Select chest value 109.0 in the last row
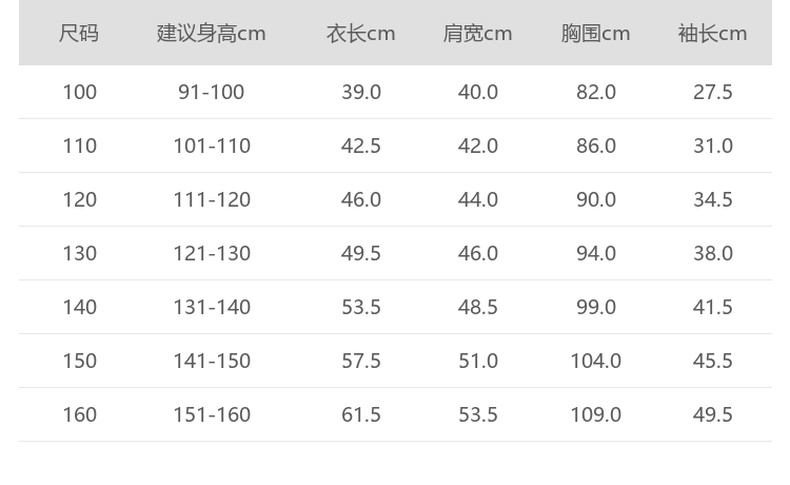Screen dimensions: 790x485 pos(596,414)
